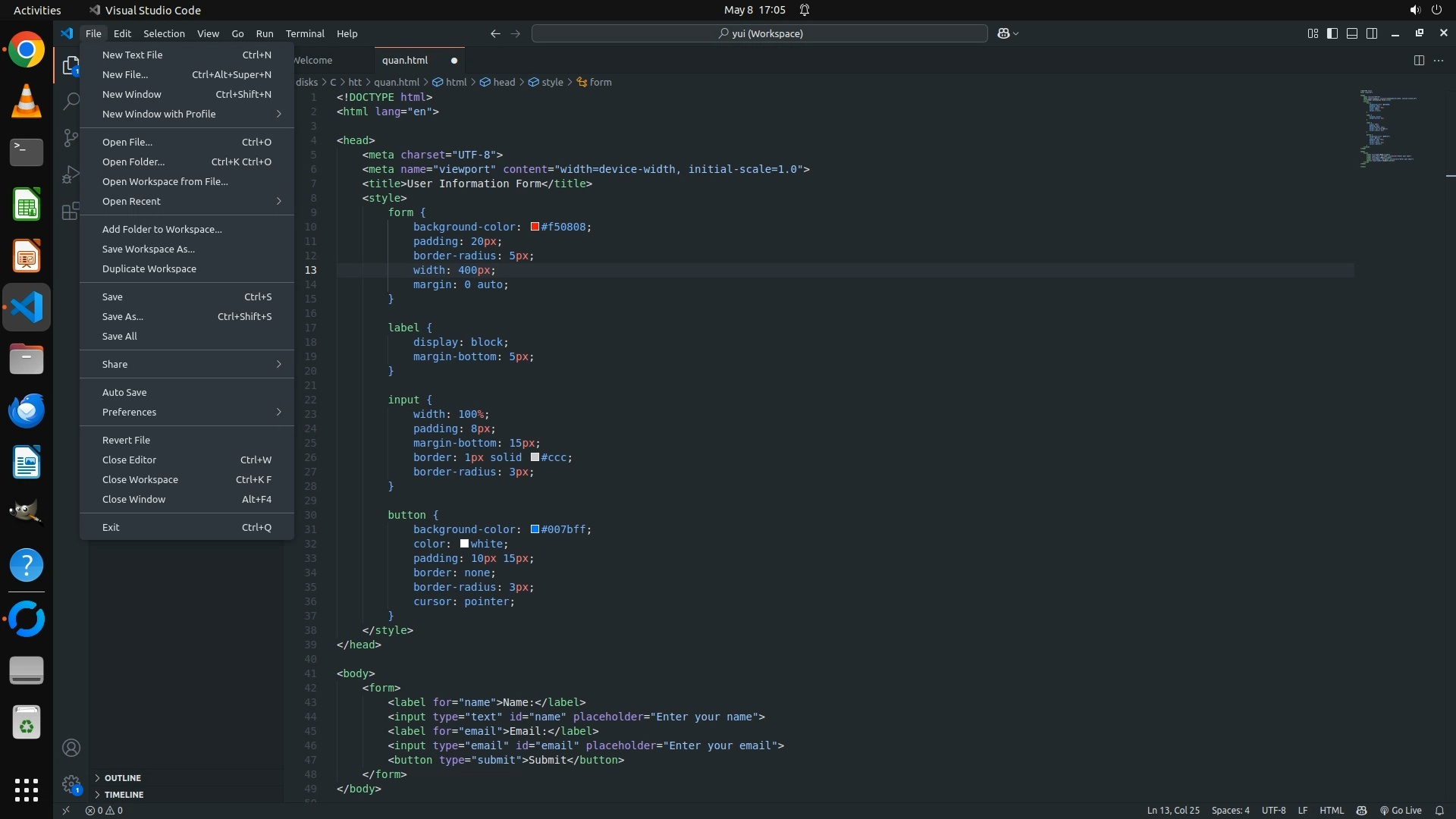Toggle Auto Save in File menu
Viewport: 1456px width, 819px height.
(x=124, y=392)
